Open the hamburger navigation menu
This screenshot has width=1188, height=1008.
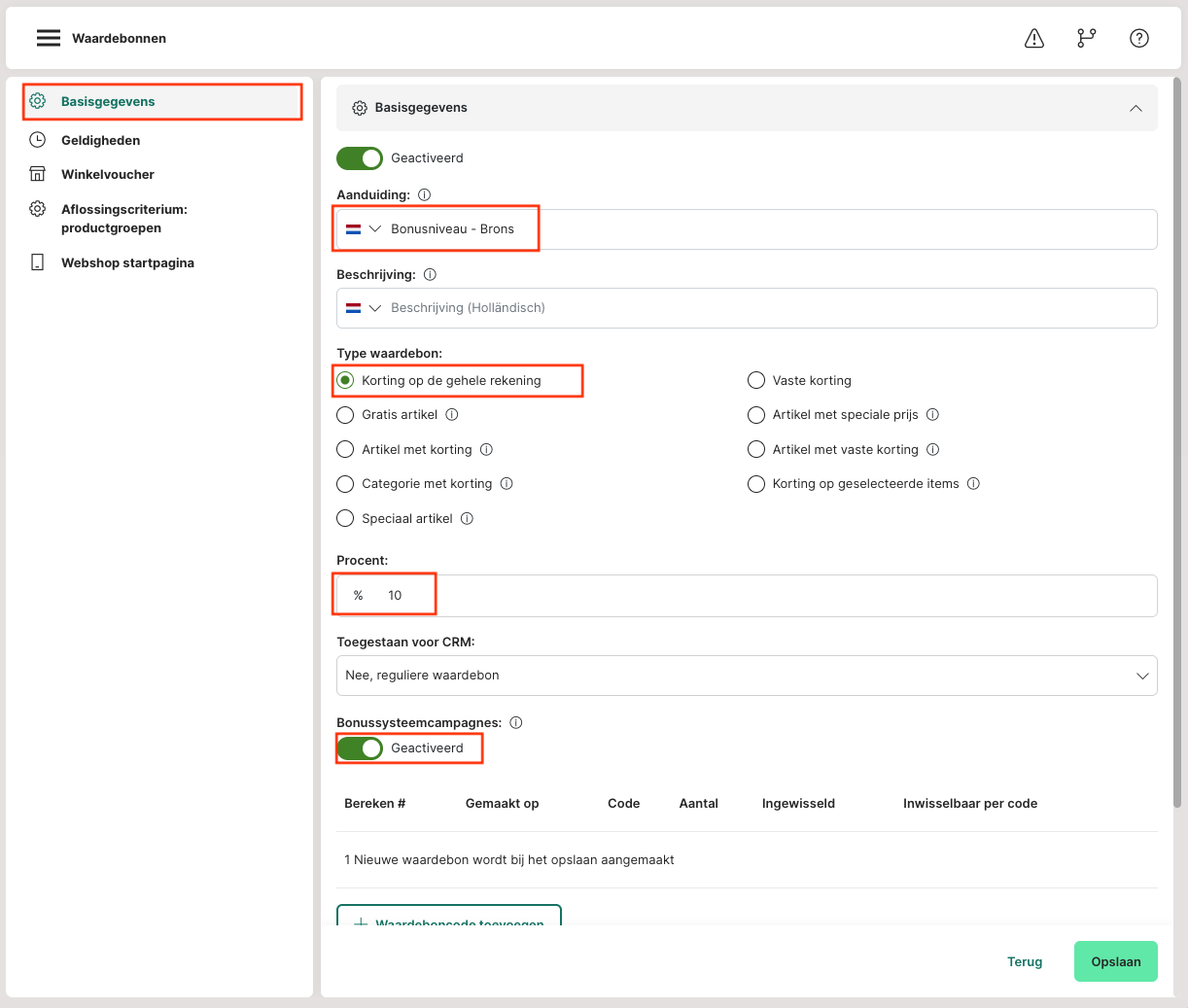(x=49, y=38)
